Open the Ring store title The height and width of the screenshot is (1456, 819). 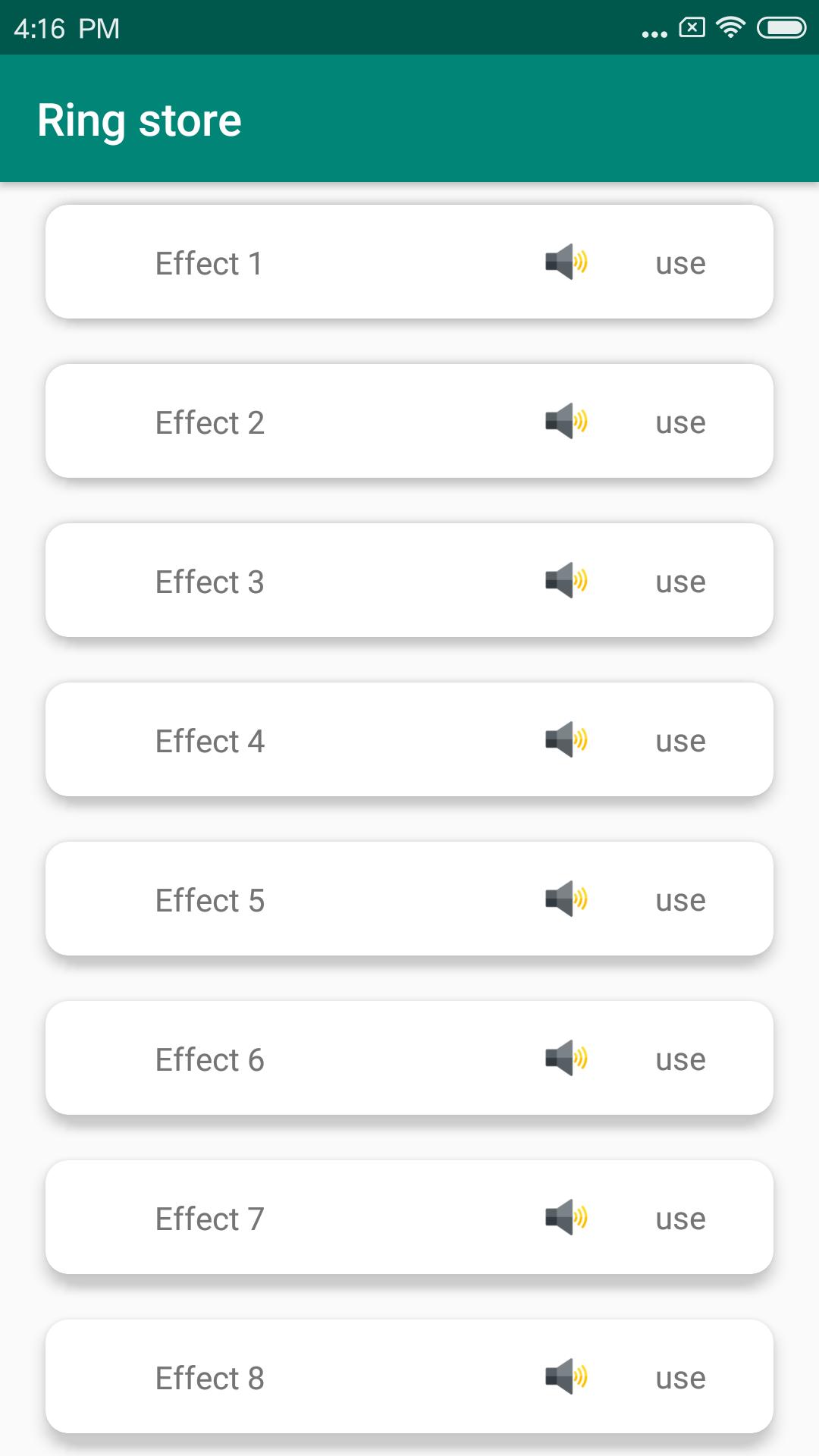tap(140, 121)
